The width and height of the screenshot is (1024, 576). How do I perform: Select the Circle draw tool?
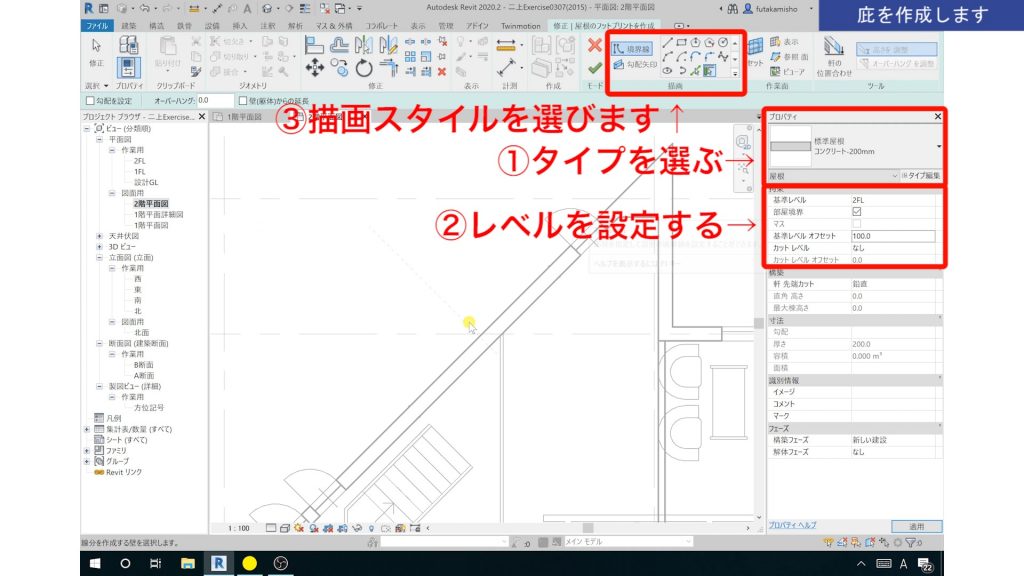[x=724, y=43]
